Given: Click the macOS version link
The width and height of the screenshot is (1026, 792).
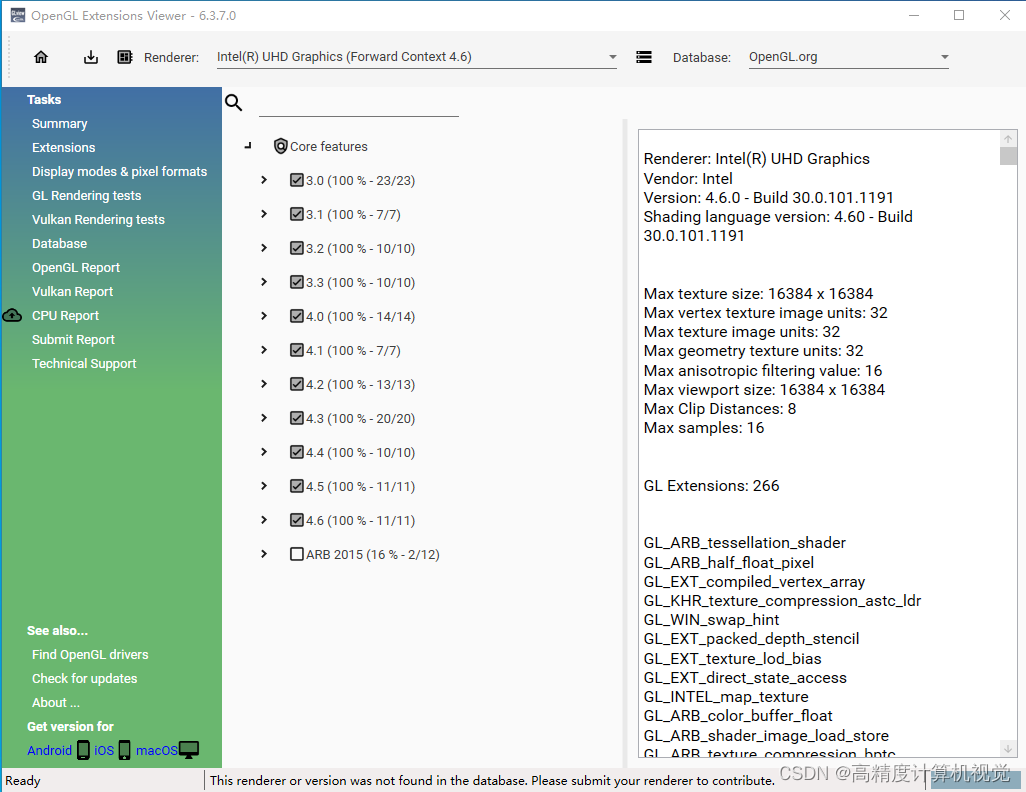Looking at the screenshot, I should (156, 750).
